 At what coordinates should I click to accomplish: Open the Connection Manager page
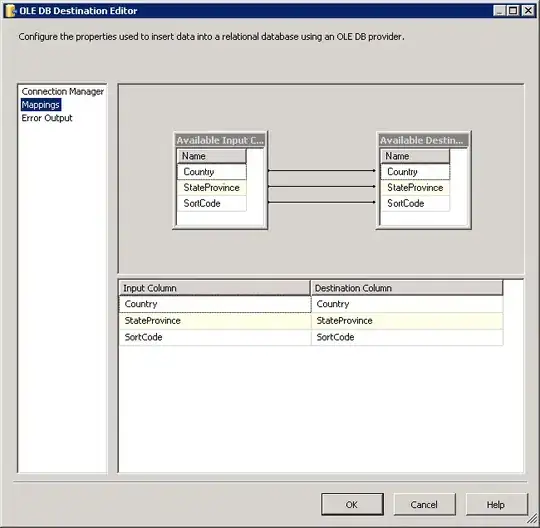coord(62,92)
